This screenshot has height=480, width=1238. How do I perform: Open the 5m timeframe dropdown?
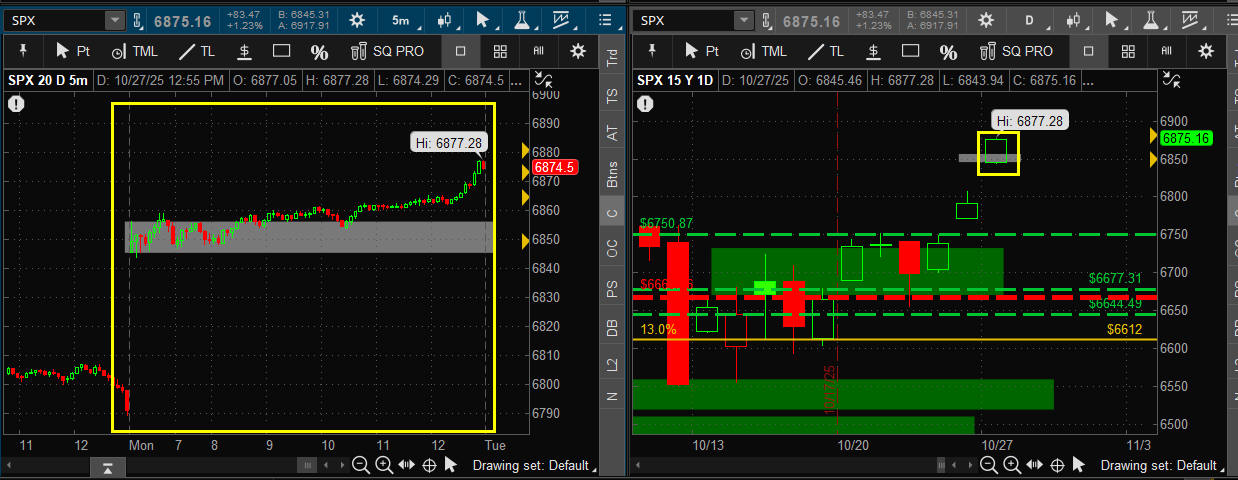tap(401, 20)
